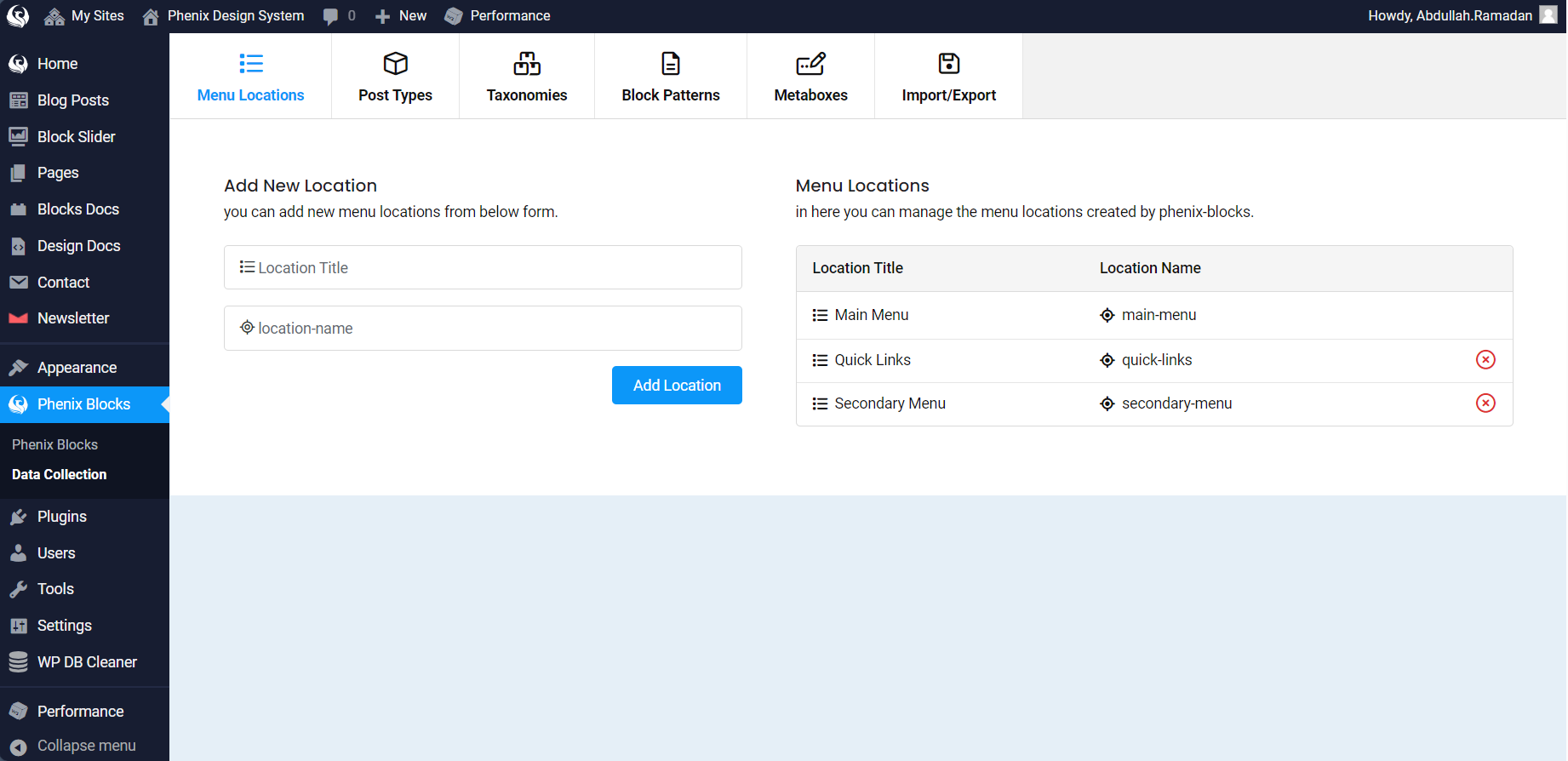Click the Secondary Menu row title
1568x761 pixels.
890,403
